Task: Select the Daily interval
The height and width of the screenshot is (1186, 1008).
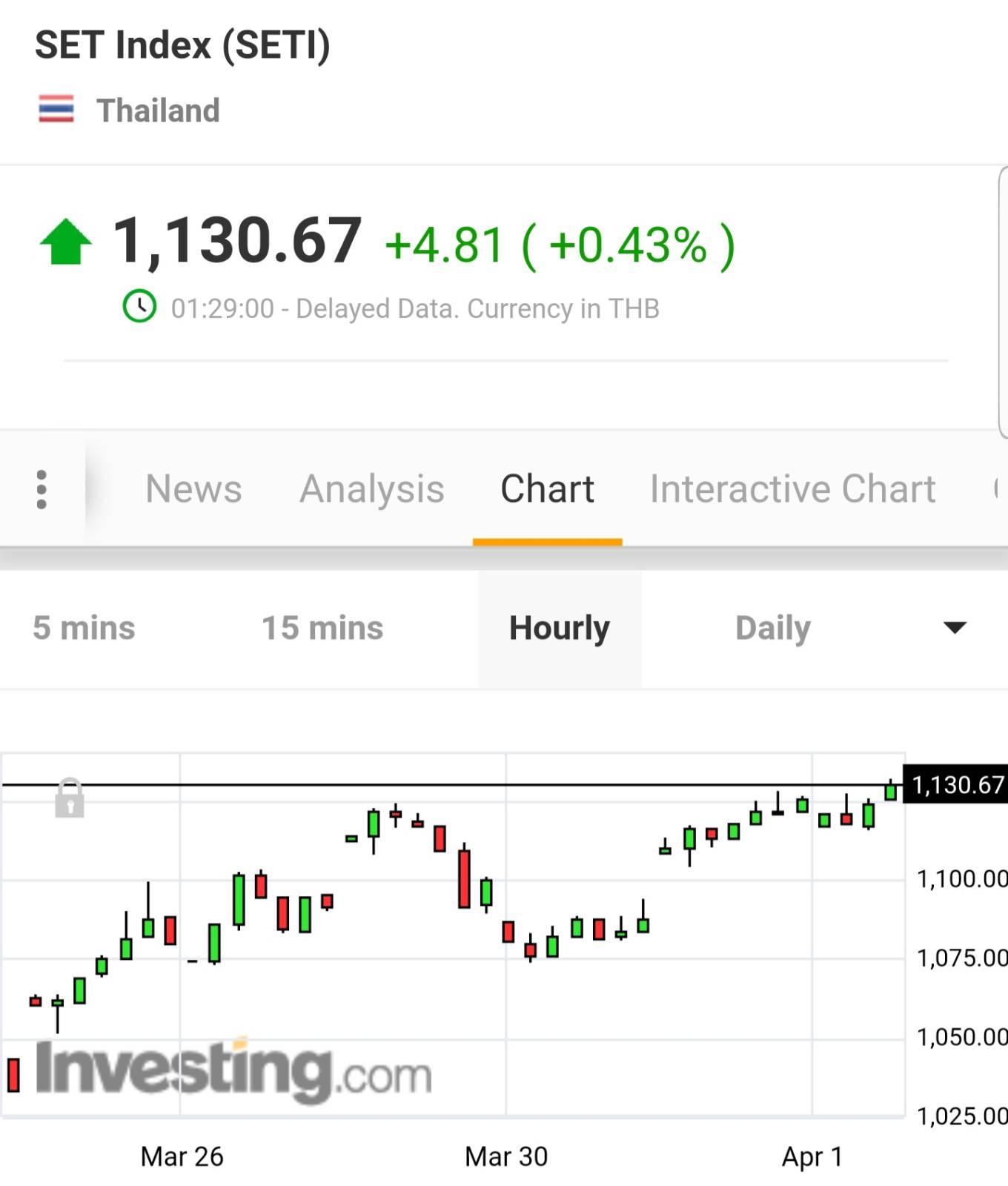Action: (x=772, y=629)
